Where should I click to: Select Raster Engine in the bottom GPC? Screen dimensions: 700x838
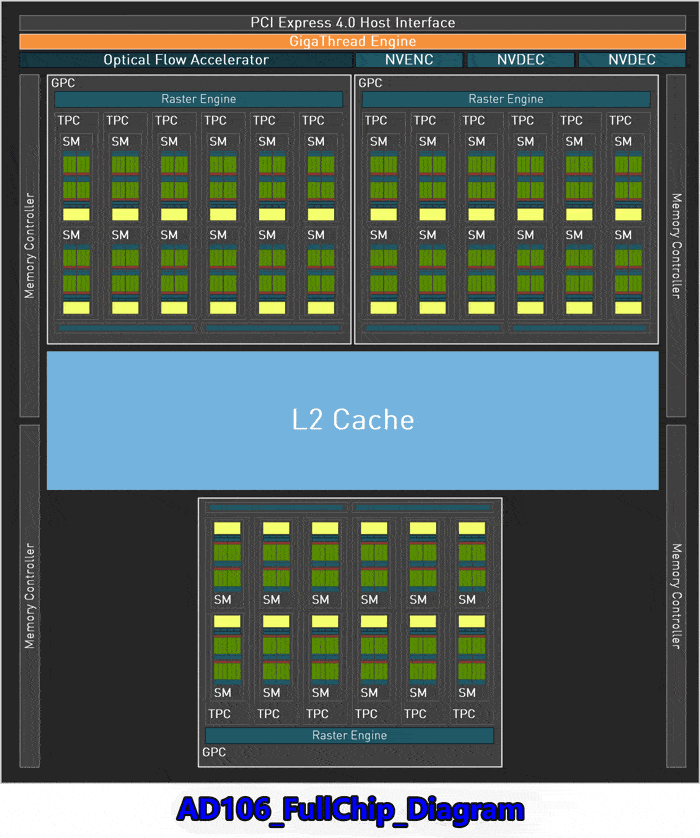click(x=349, y=735)
